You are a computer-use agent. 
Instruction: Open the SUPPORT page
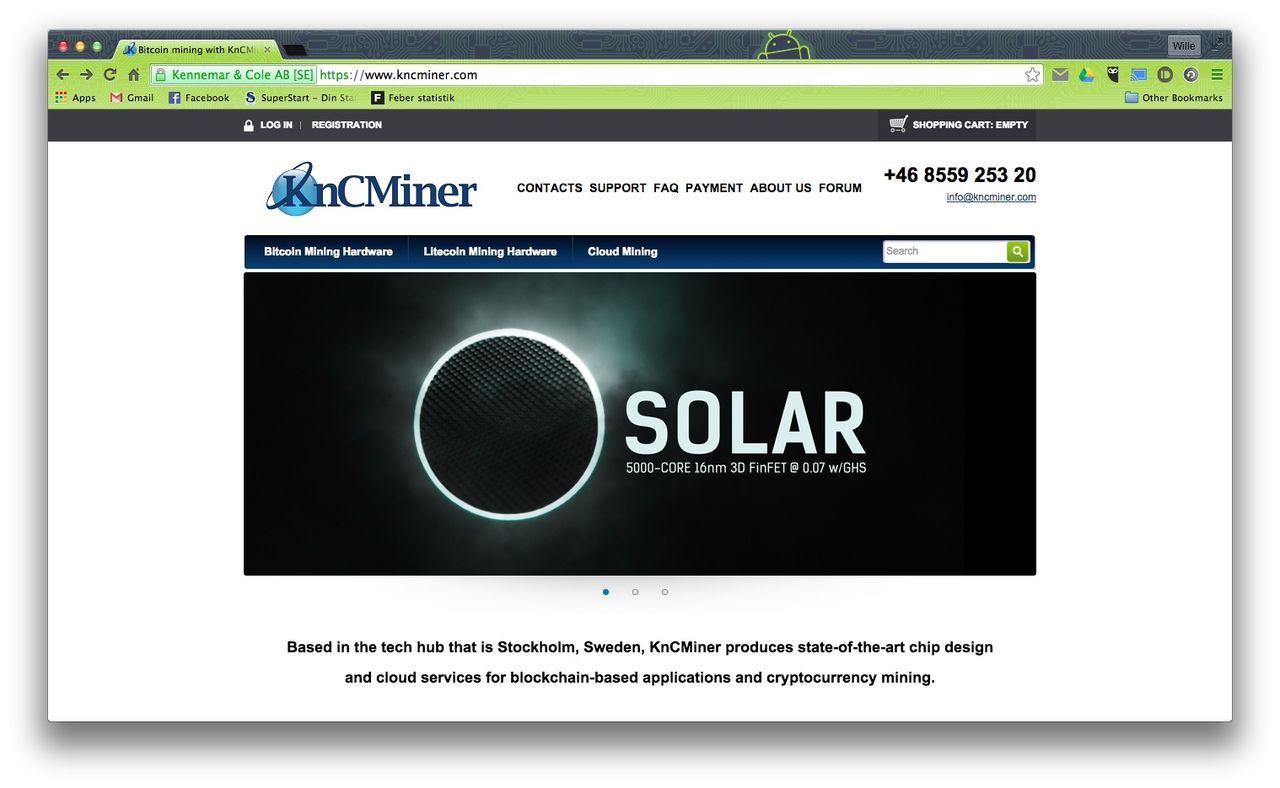click(618, 188)
